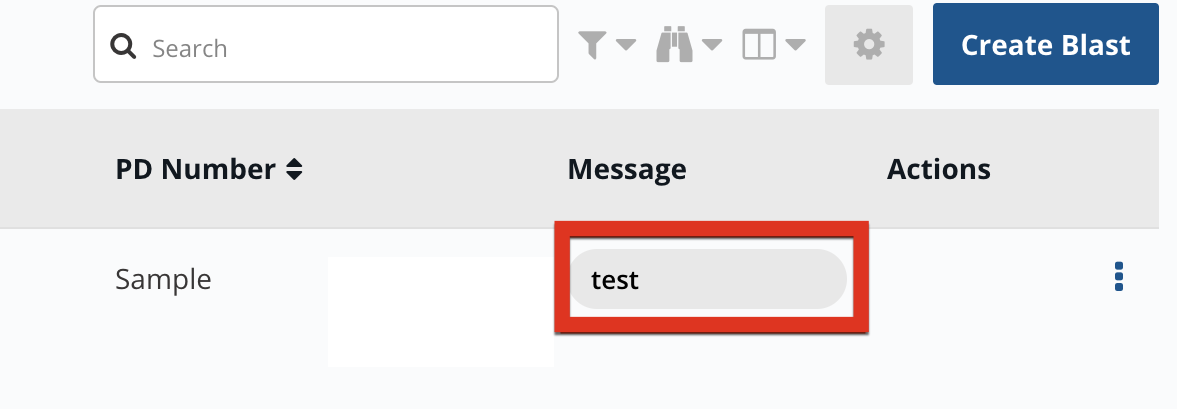Viewport: 1177px width, 409px height.
Task: Click the Create Blast button
Action: point(1046,45)
